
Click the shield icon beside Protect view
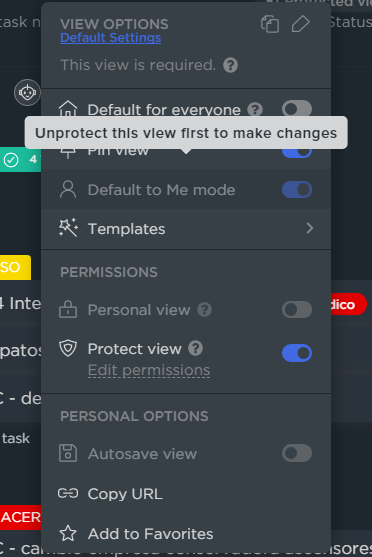pos(68,348)
